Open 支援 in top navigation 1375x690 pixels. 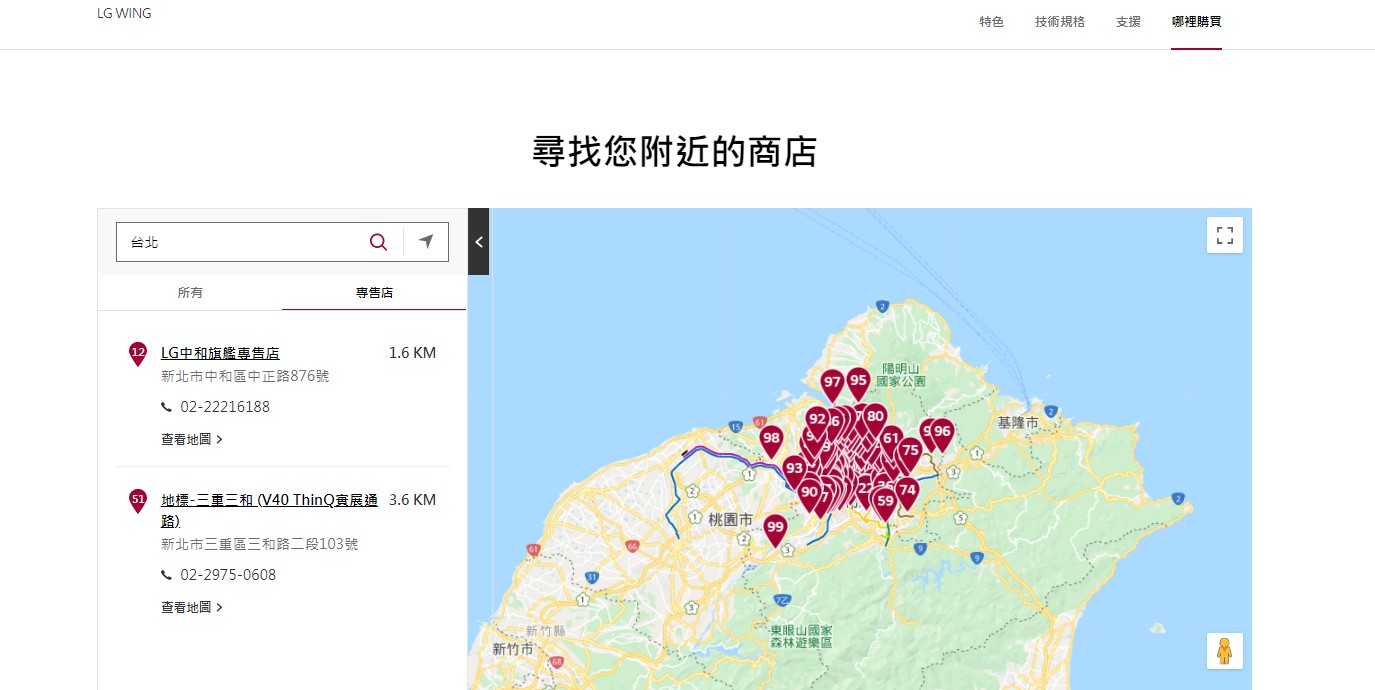coord(1128,22)
